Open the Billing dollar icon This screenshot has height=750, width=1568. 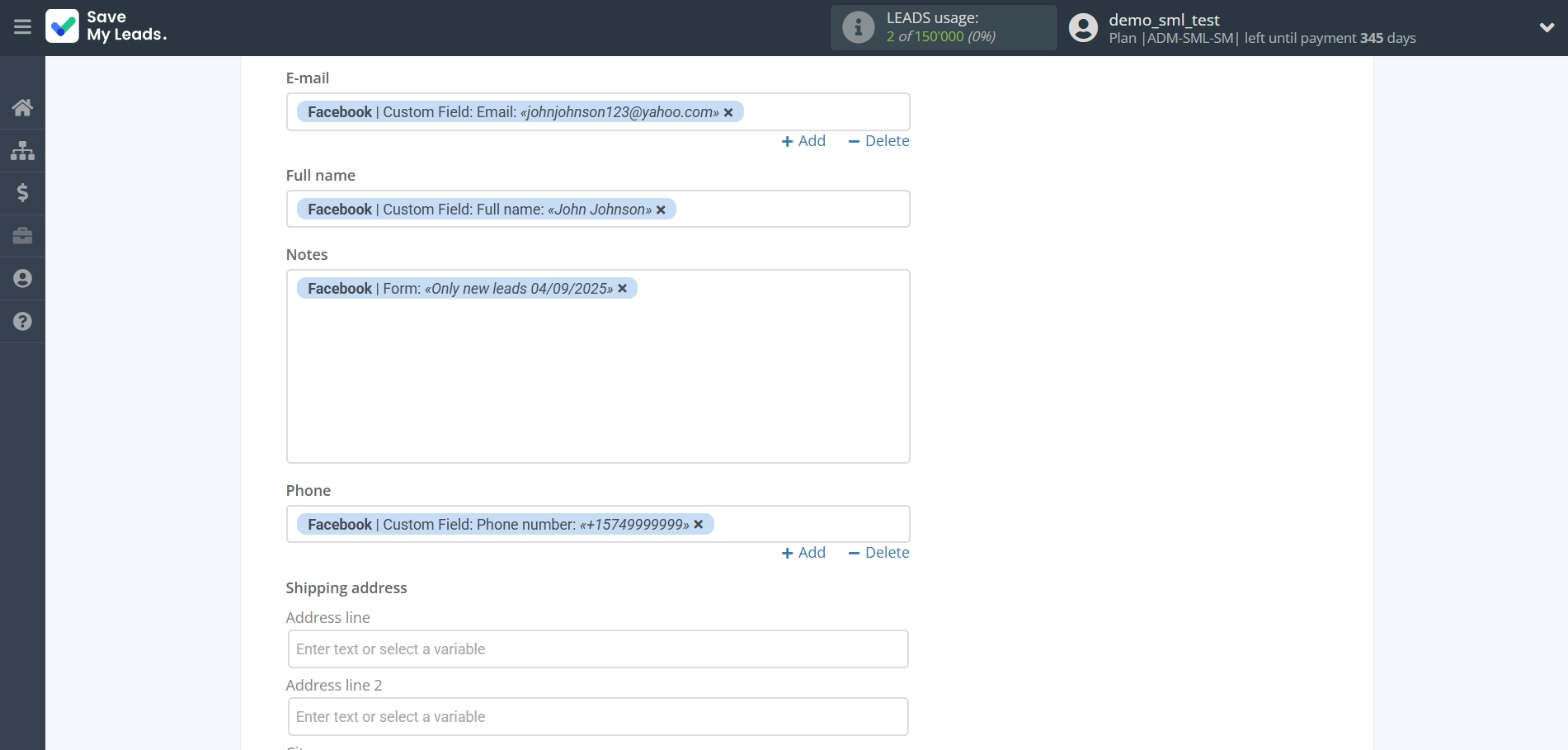22,193
